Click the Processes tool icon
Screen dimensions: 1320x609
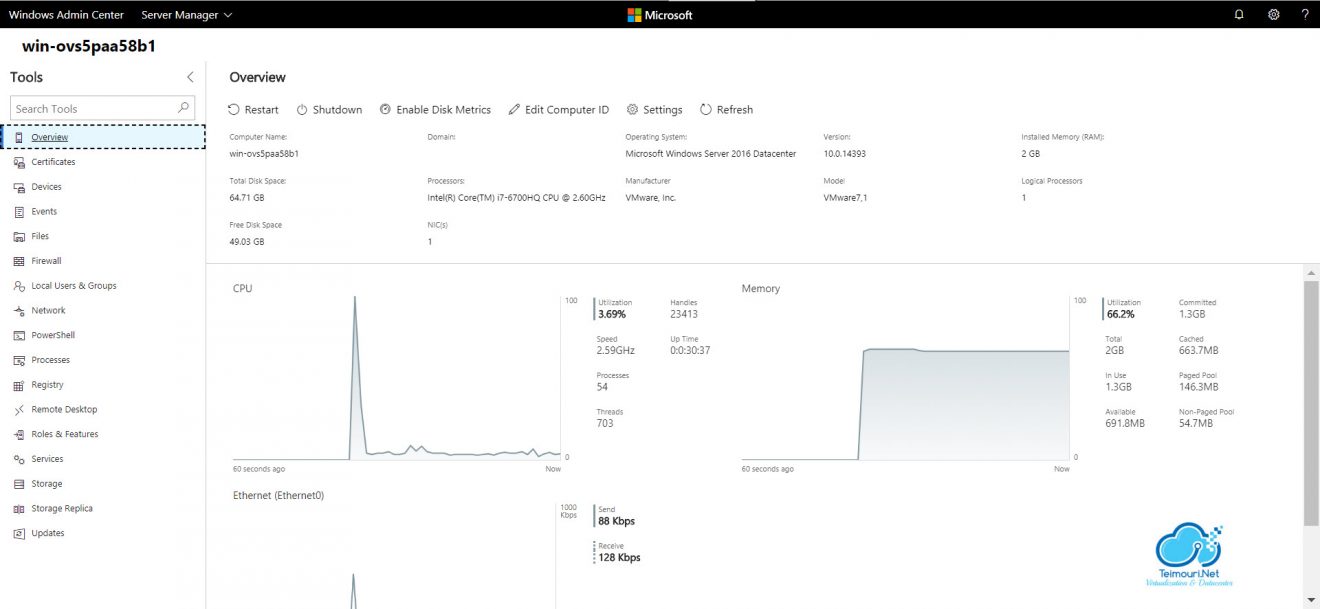coord(19,360)
